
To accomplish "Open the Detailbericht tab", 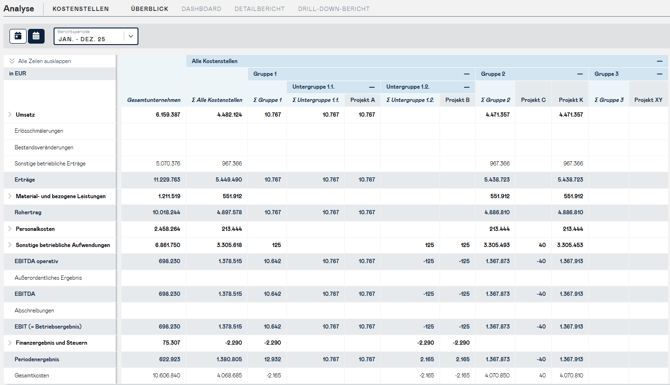I will point(259,9).
